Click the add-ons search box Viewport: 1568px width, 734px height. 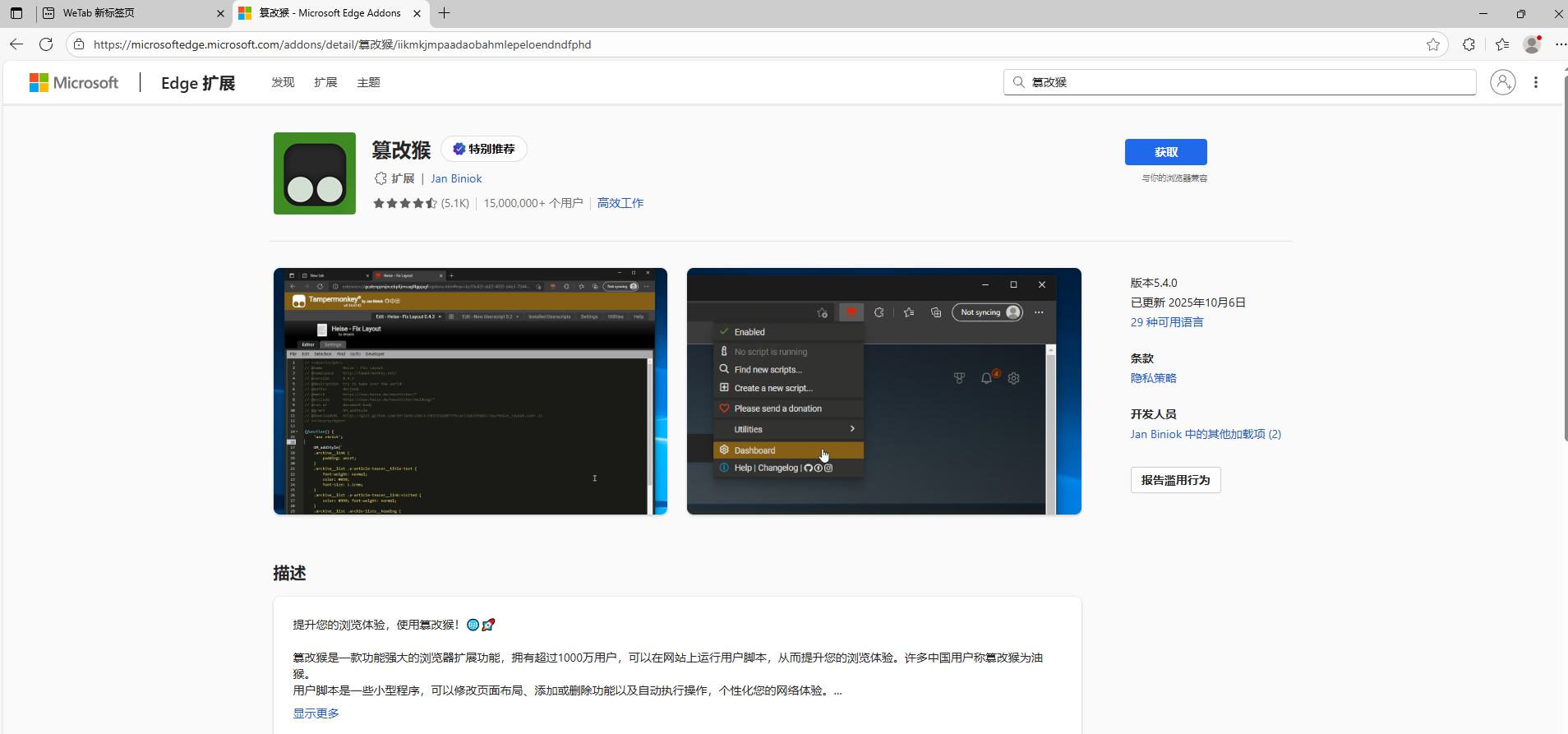click(1239, 82)
